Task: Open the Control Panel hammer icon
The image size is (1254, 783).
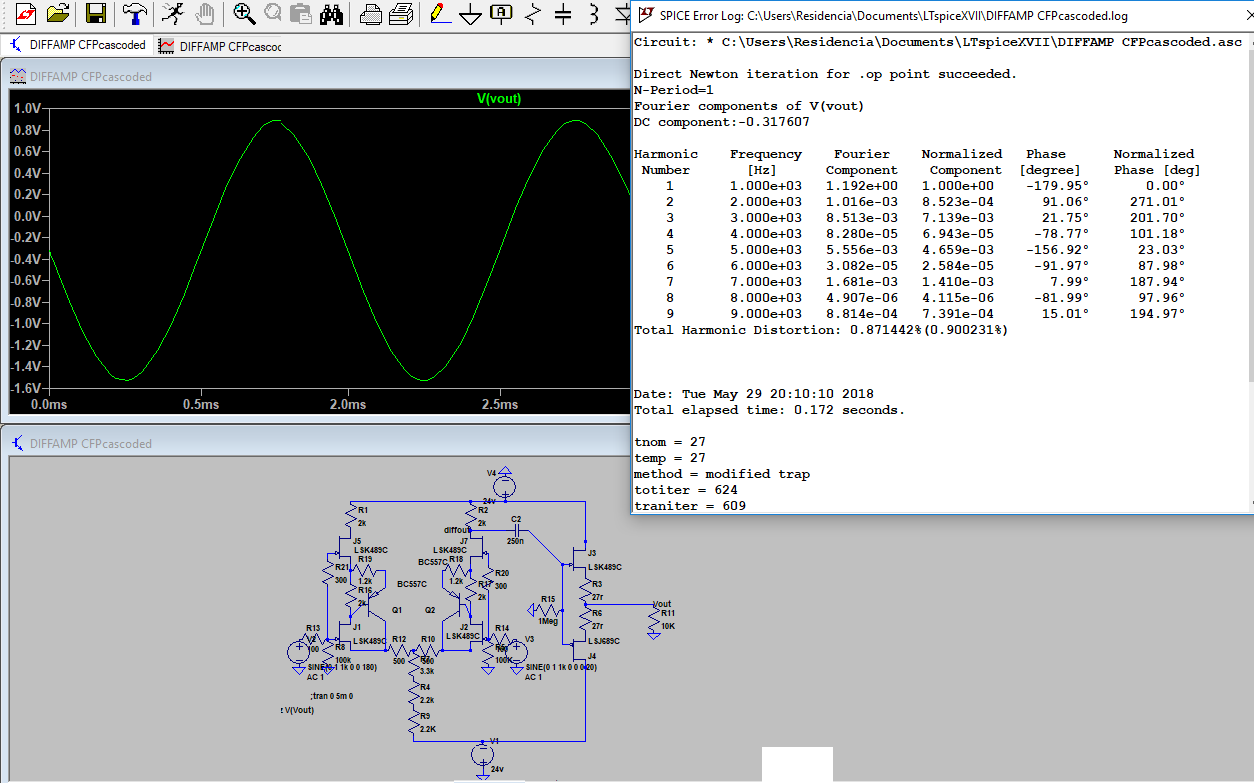Action: pos(134,14)
